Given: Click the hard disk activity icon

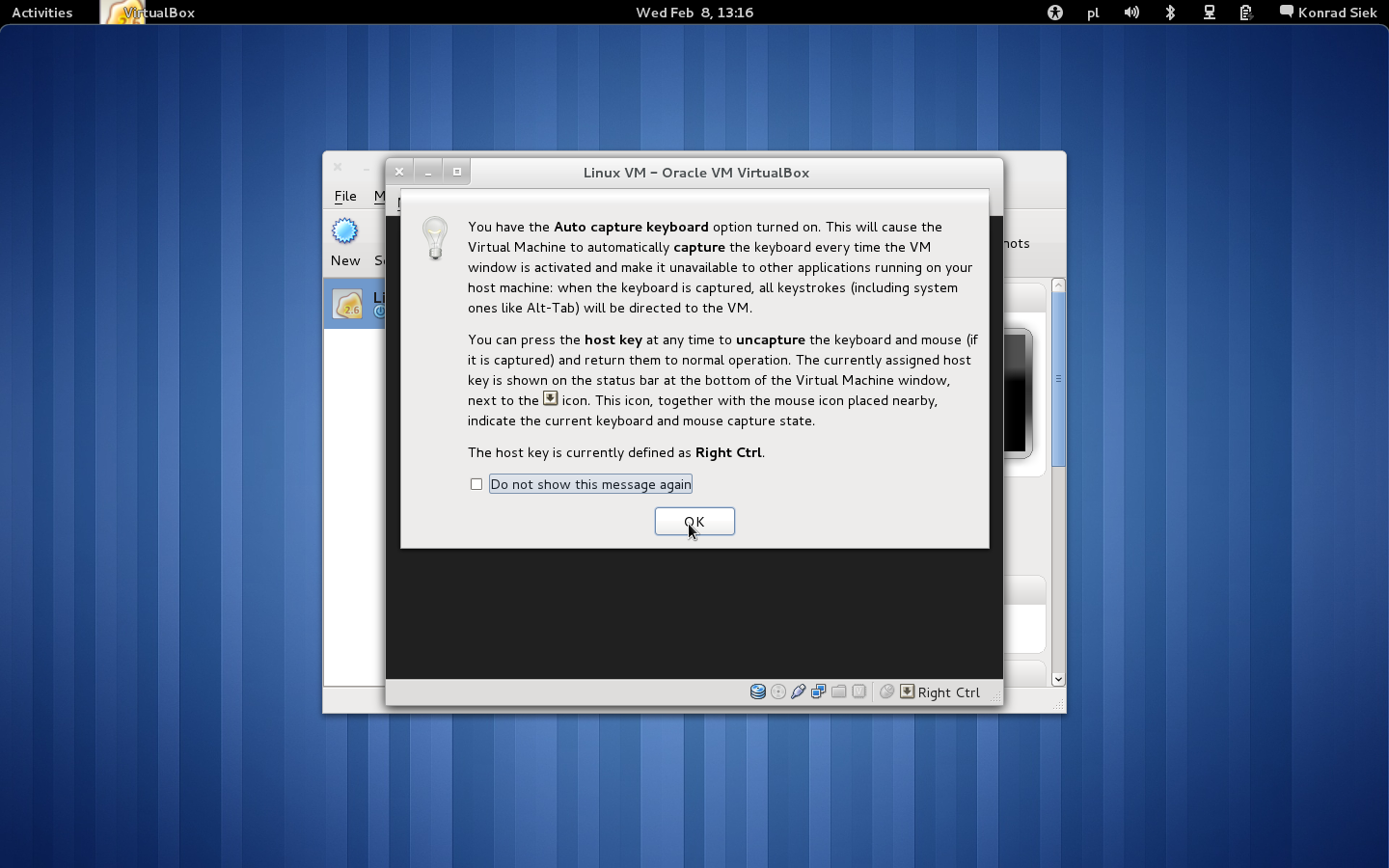Looking at the screenshot, I should tap(758, 692).
